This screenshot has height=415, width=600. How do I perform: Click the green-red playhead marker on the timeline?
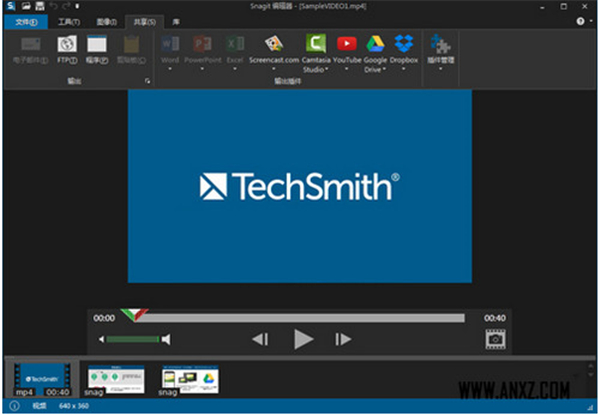coord(134,315)
